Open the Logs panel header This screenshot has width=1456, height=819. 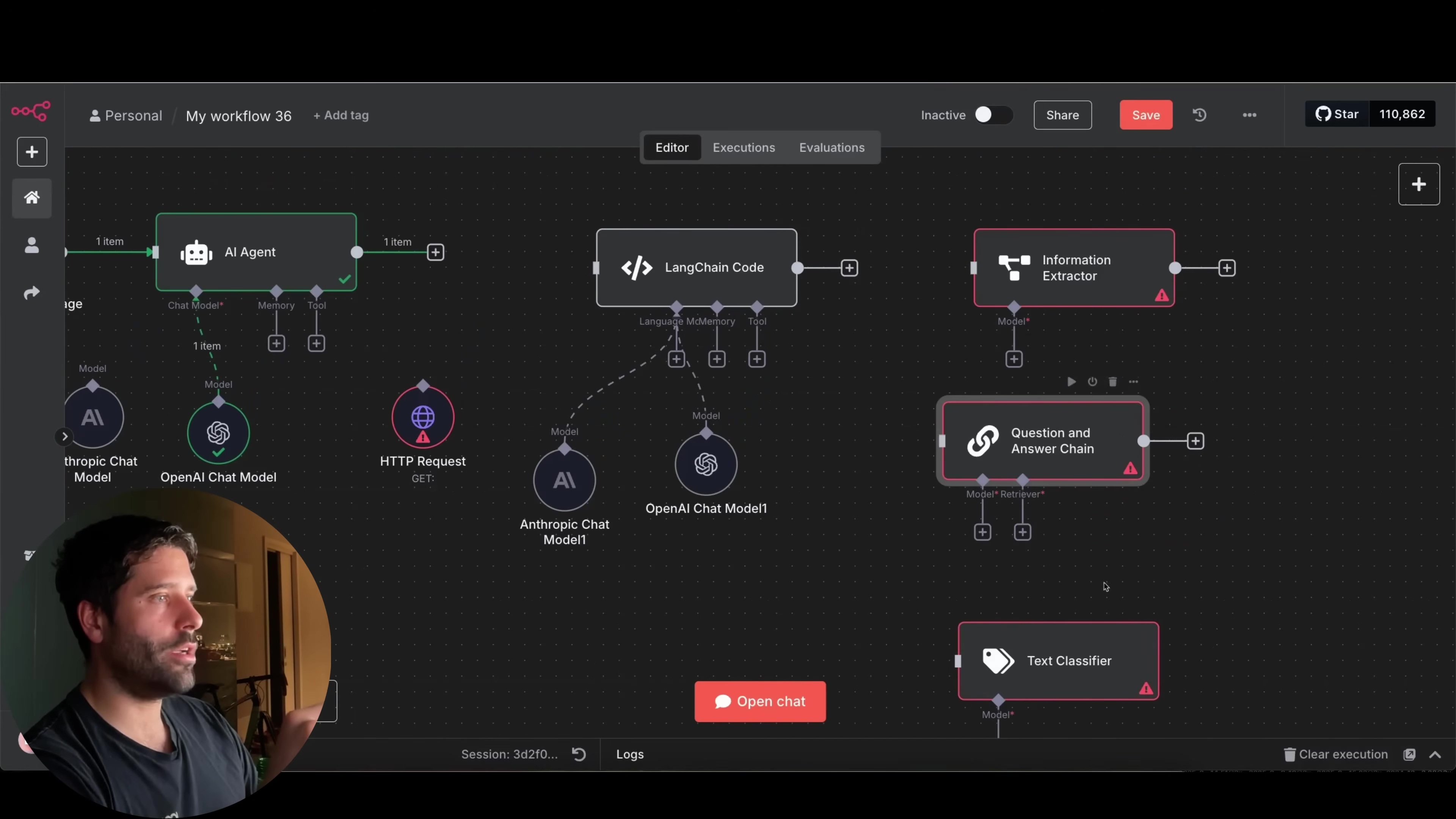tap(630, 754)
